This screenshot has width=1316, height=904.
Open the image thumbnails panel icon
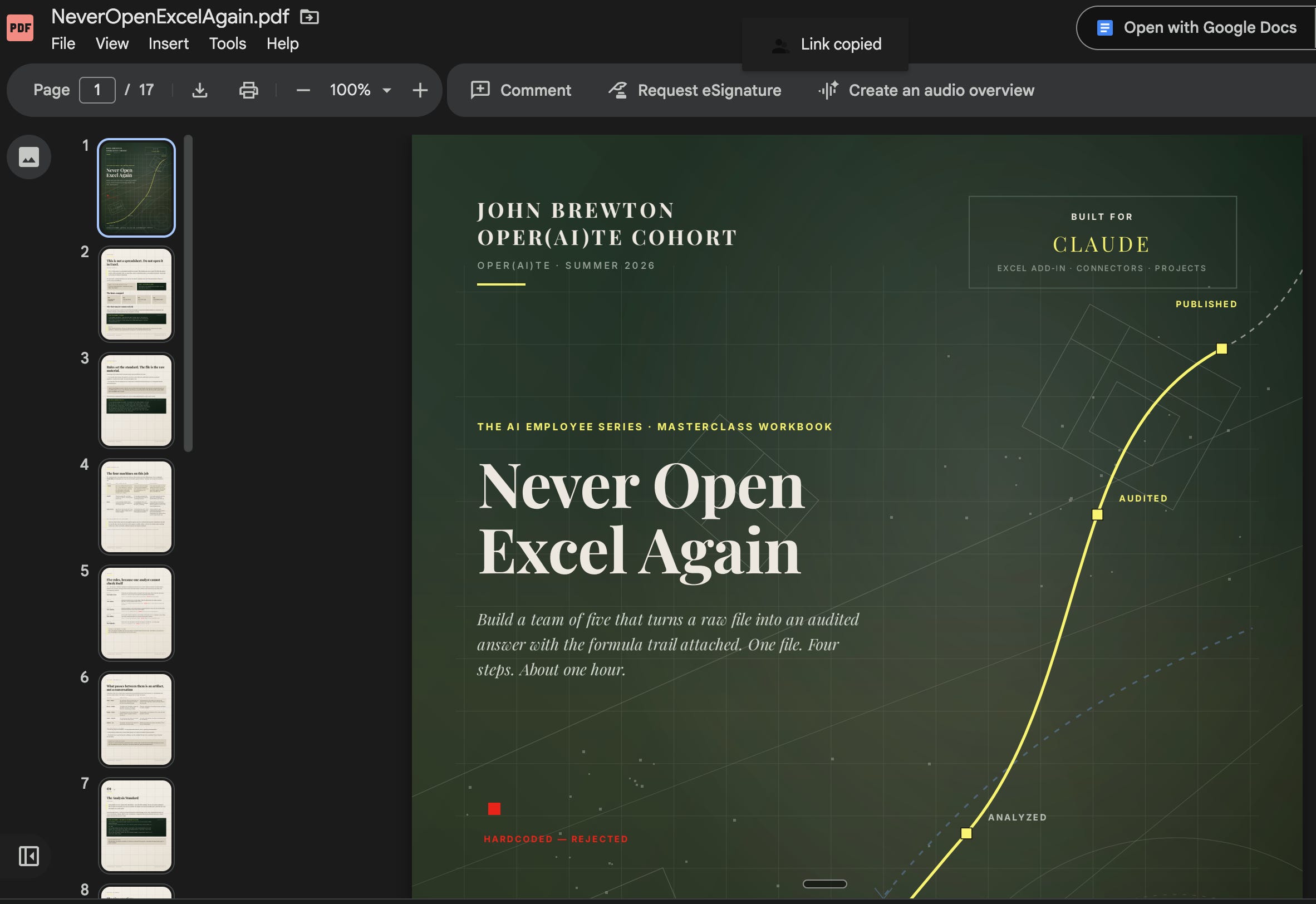point(29,157)
